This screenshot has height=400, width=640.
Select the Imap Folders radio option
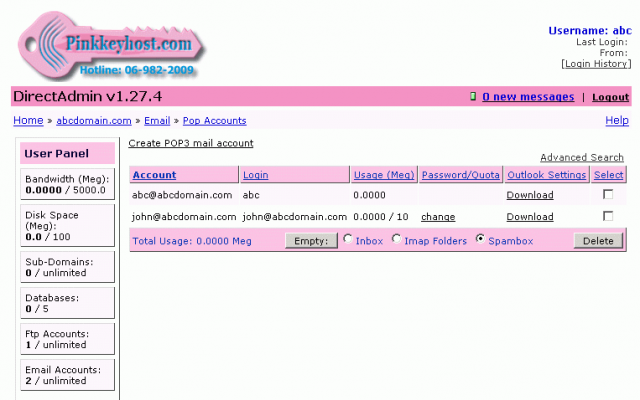pyautogui.click(x=397, y=240)
